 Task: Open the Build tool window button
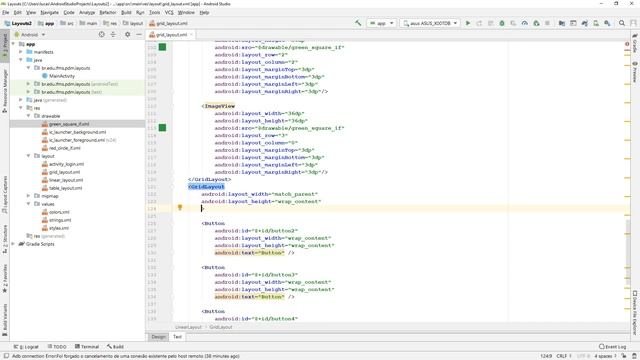(x=115, y=347)
